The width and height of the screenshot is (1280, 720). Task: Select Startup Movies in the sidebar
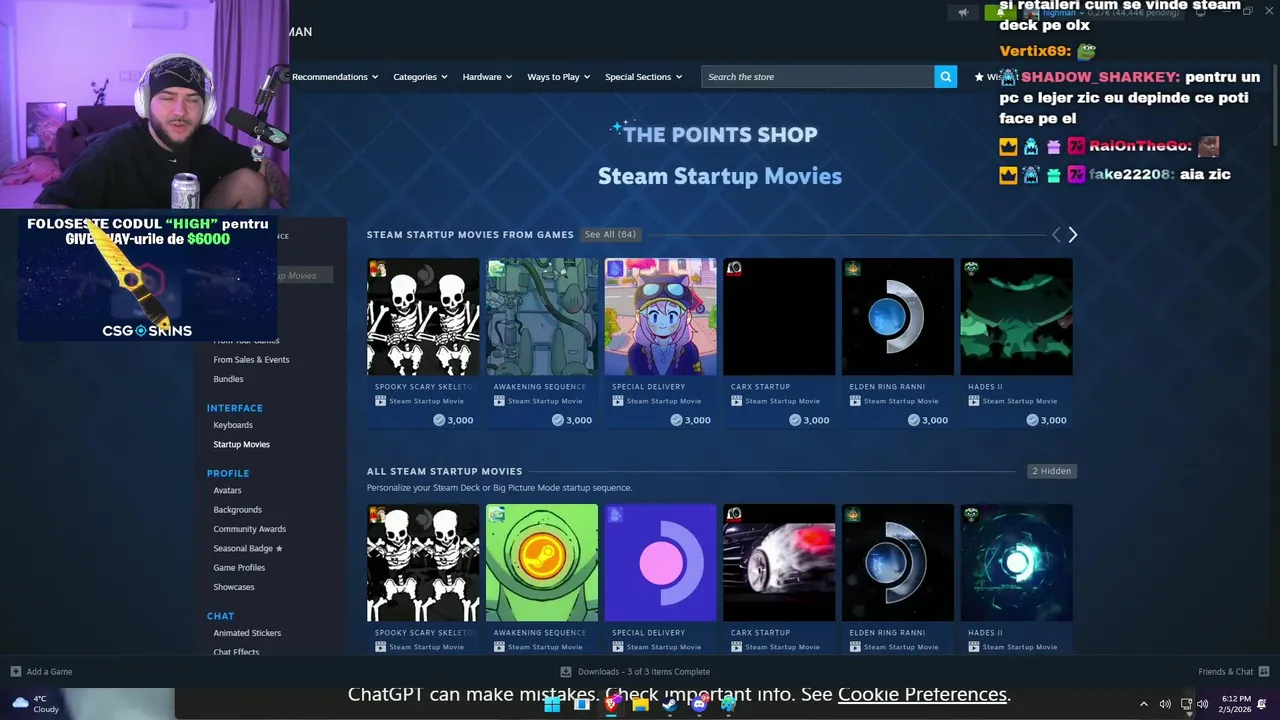[x=241, y=444]
